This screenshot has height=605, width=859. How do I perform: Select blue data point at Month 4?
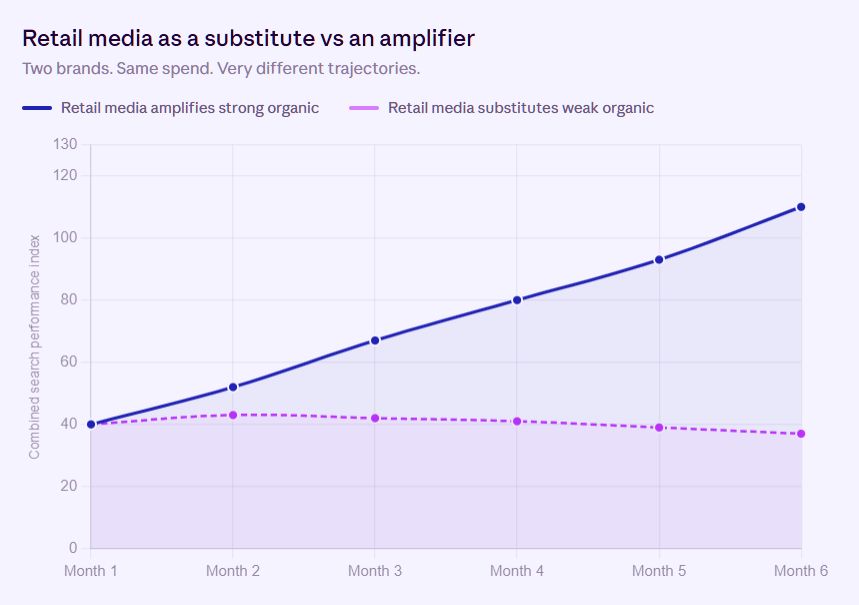pos(517,300)
